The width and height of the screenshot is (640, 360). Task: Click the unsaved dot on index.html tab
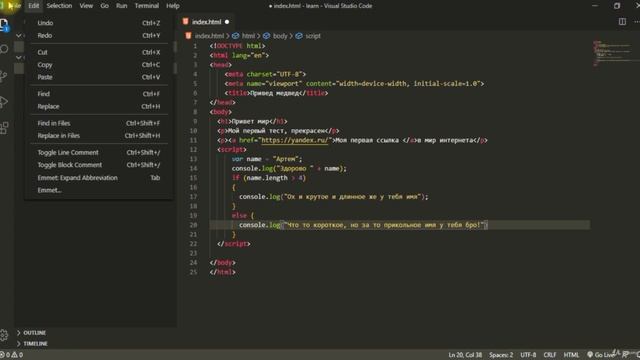coord(227,22)
